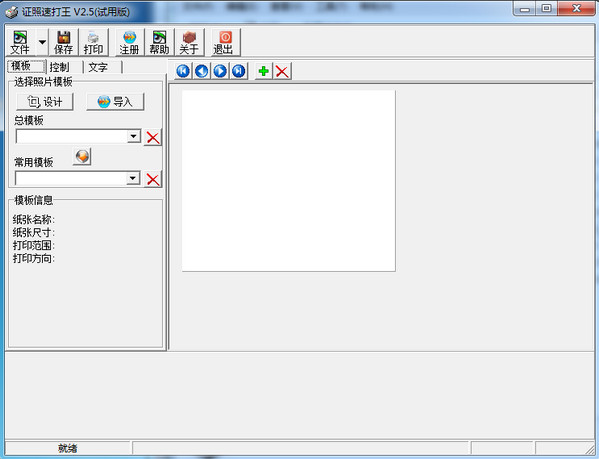The height and width of the screenshot is (459, 599).
Task: Click the 注册 (Register) toolbar icon
Action: 130,42
